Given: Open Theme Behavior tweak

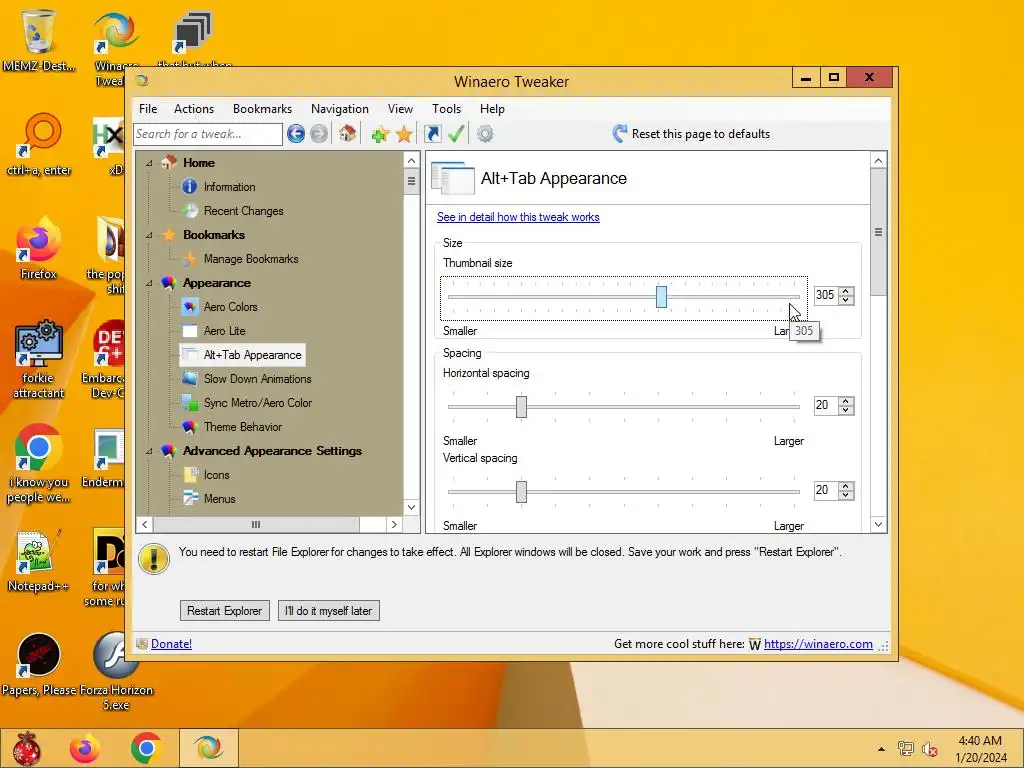Looking at the screenshot, I should [243, 427].
